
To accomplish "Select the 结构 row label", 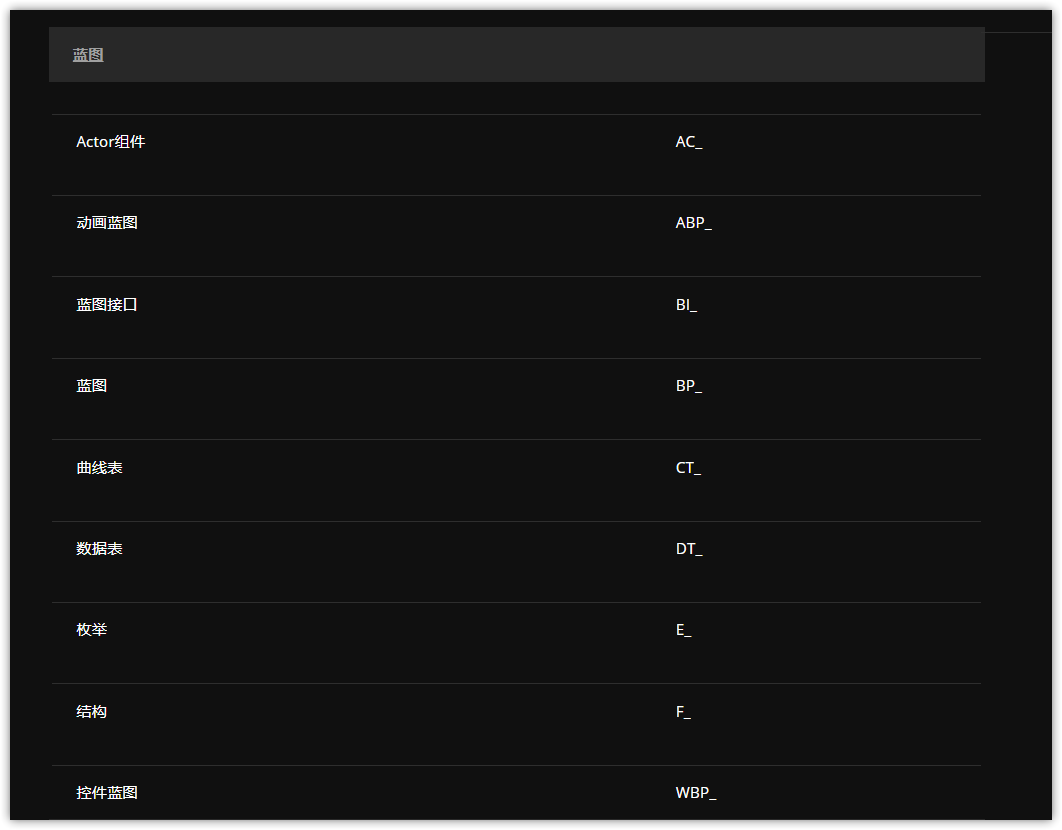I will click(91, 711).
